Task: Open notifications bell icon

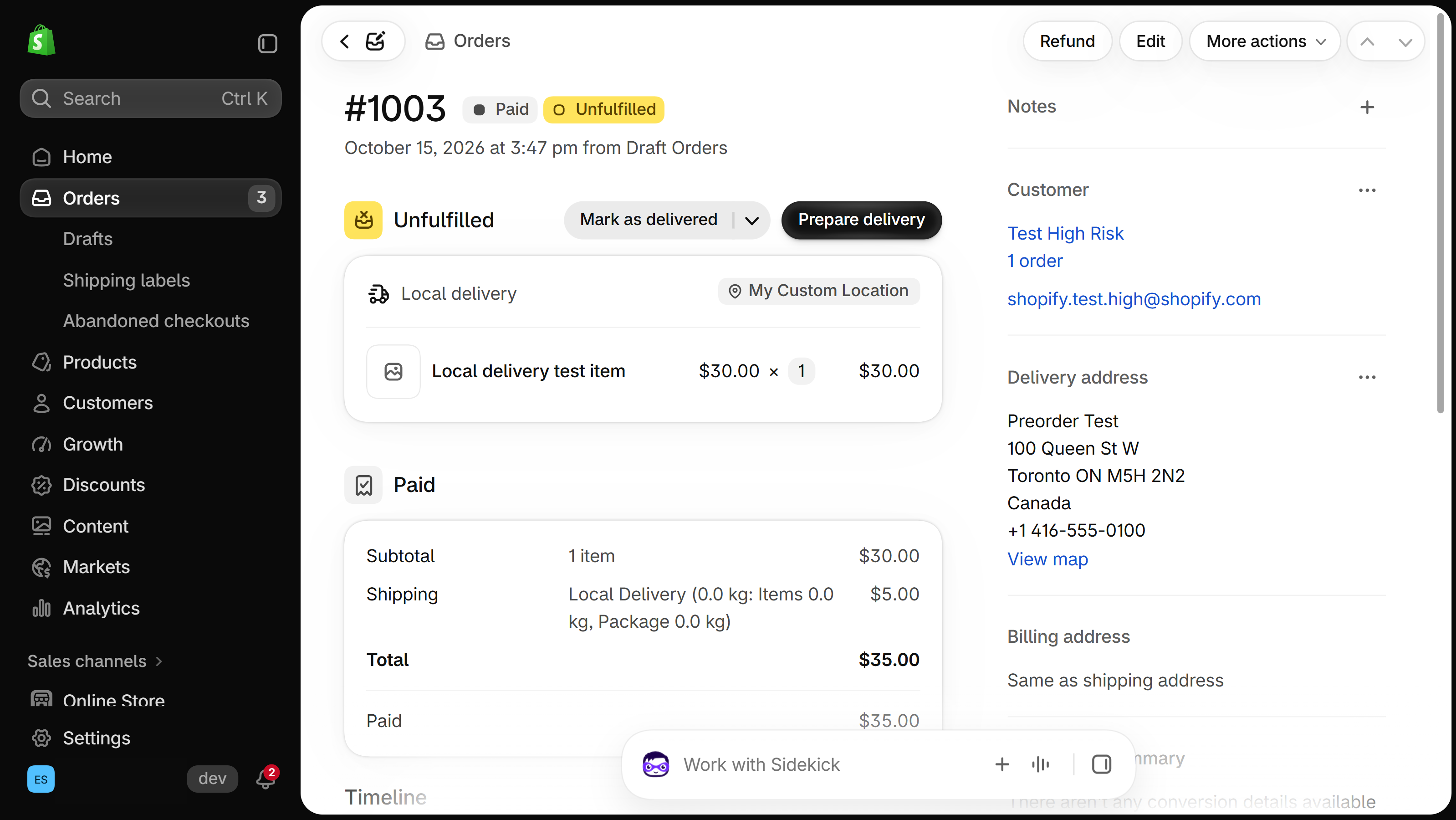Action: tap(266, 779)
